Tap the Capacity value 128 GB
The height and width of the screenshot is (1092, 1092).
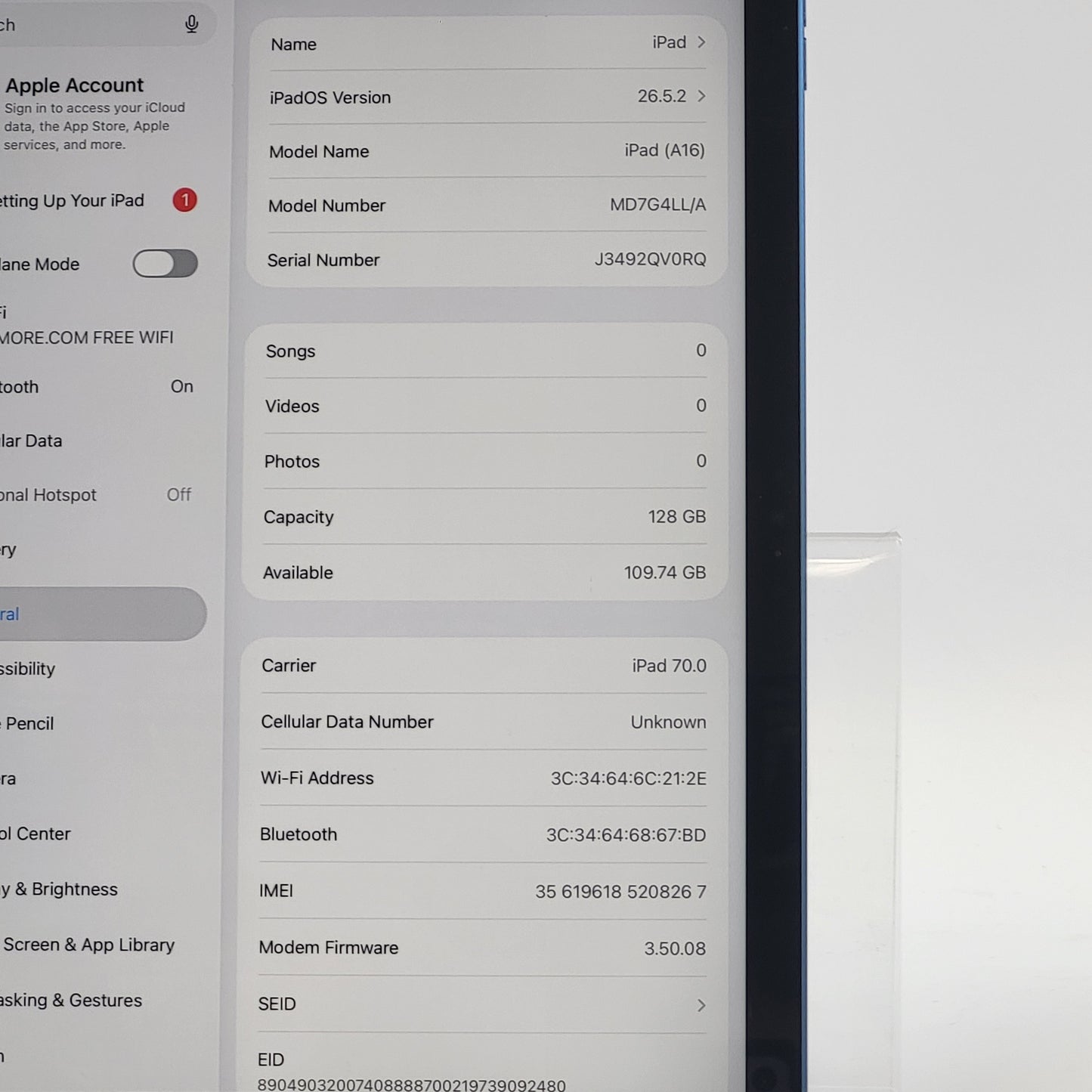(x=676, y=517)
